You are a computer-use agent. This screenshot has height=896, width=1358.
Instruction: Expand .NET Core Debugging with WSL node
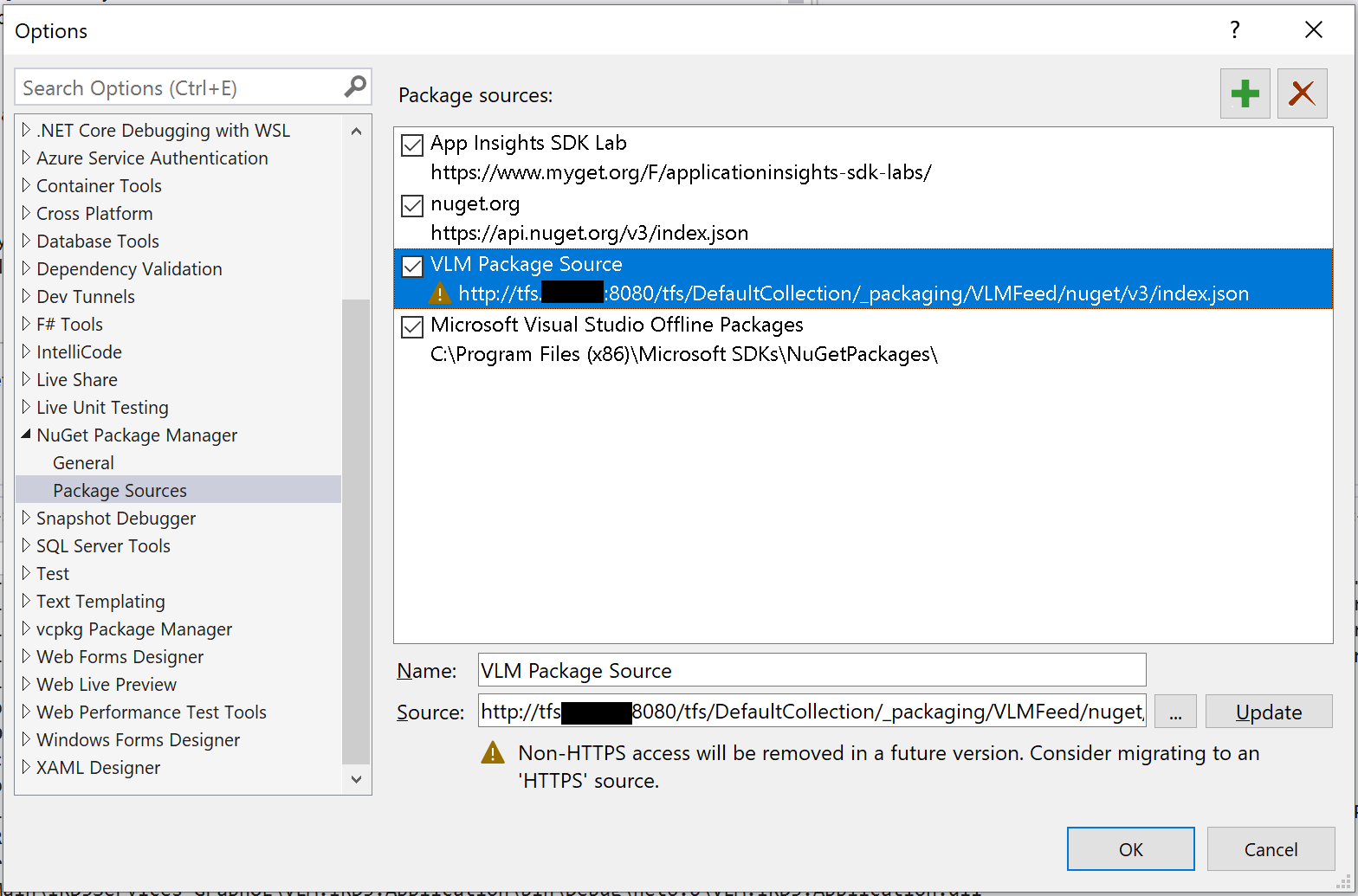[x=26, y=130]
